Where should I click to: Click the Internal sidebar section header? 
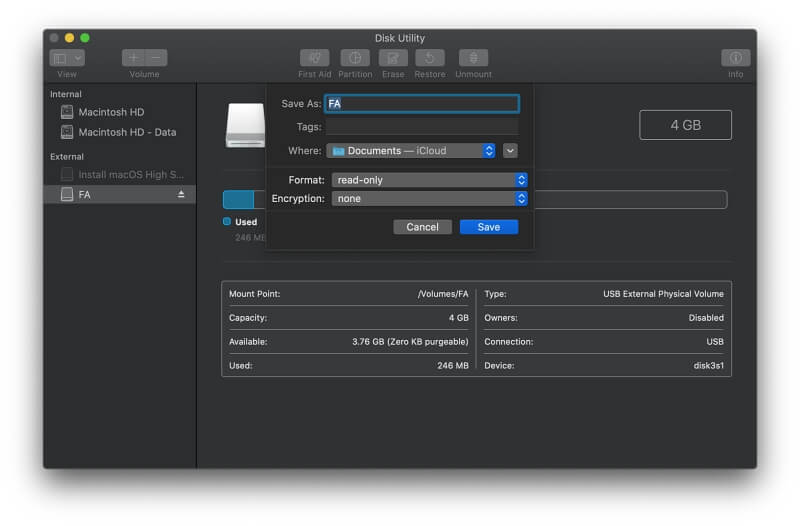coord(66,94)
